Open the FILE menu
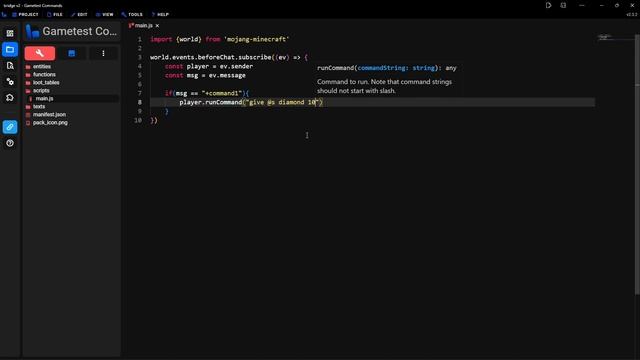 click(x=55, y=14)
